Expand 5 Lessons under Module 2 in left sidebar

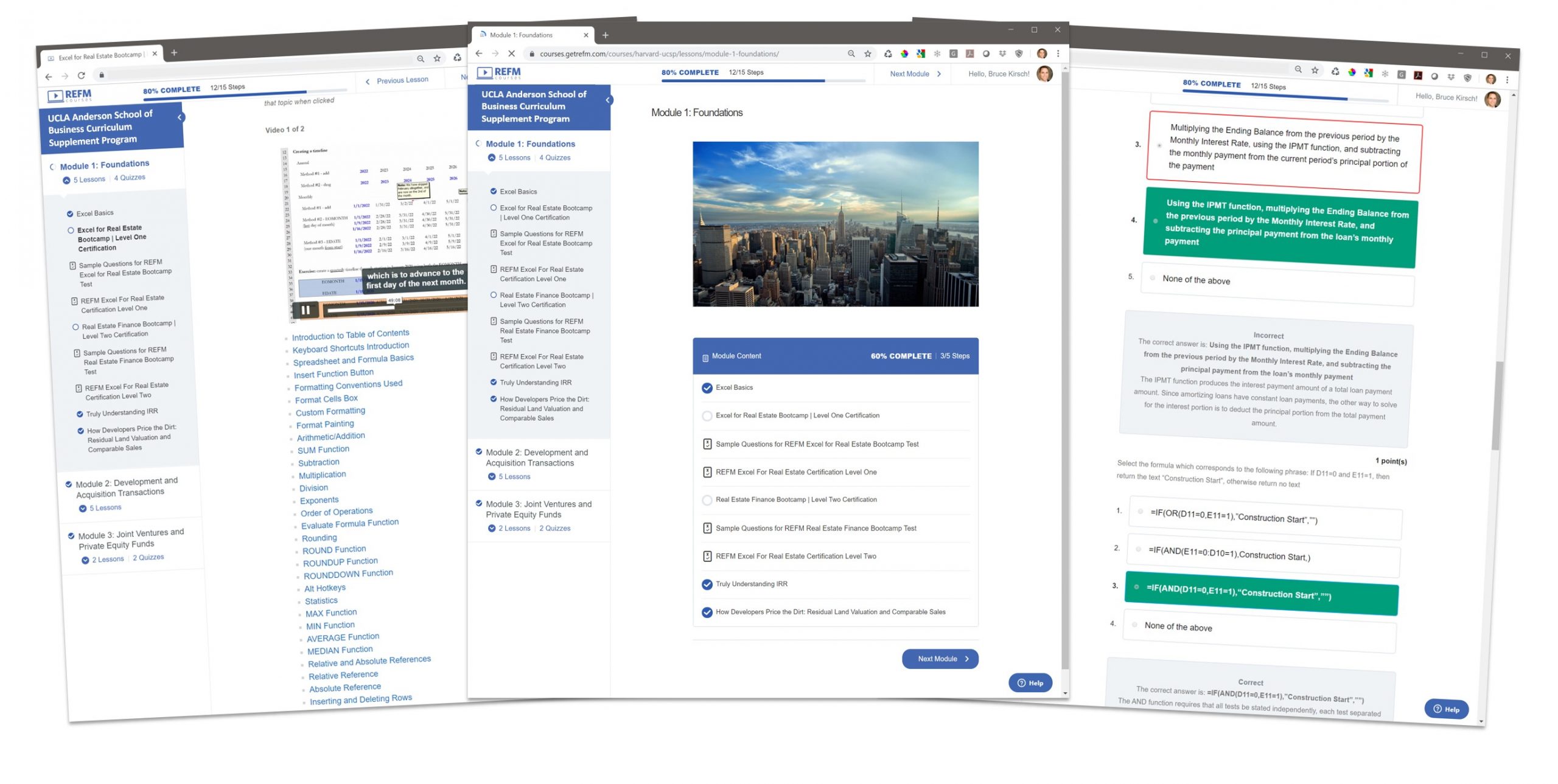point(100,508)
